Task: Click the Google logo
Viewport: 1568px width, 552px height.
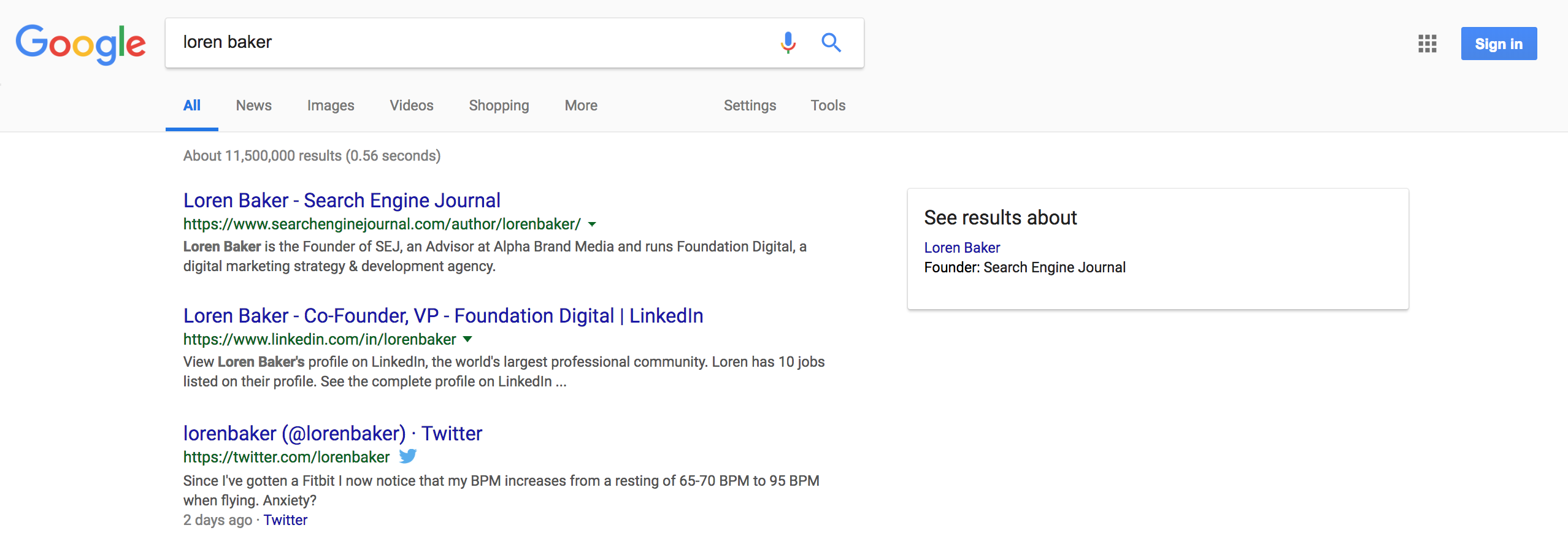Action: click(80, 44)
